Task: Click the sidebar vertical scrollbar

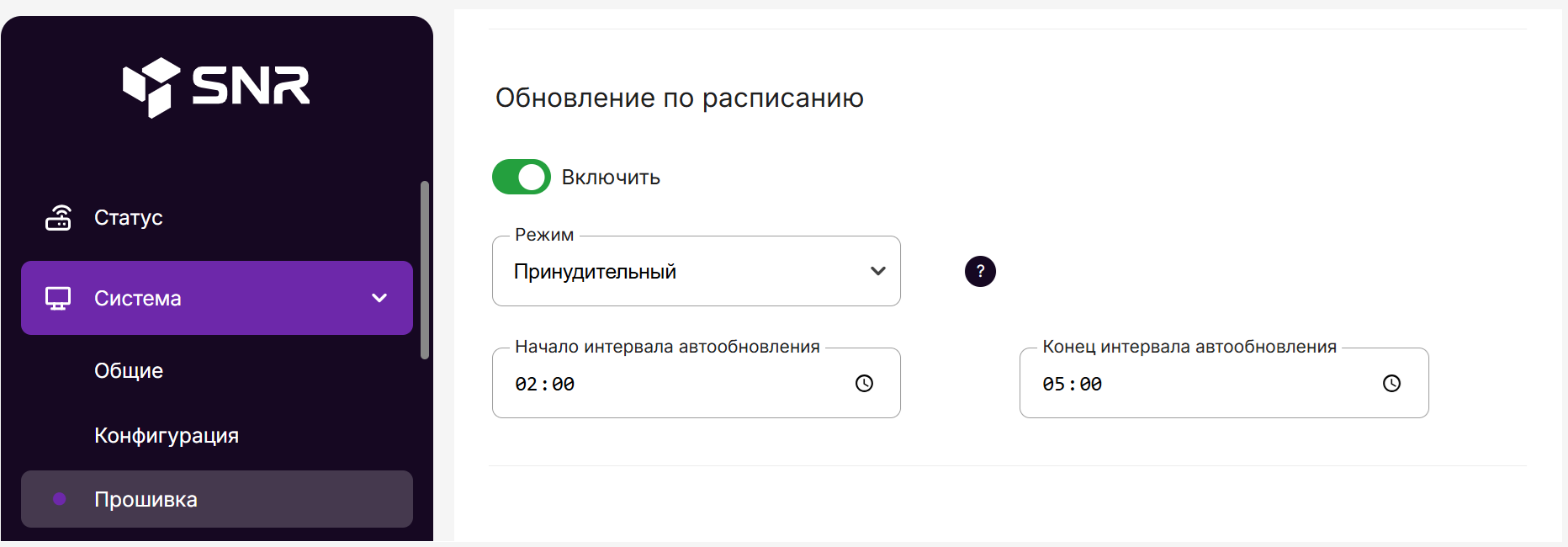Action: click(425, 269)
